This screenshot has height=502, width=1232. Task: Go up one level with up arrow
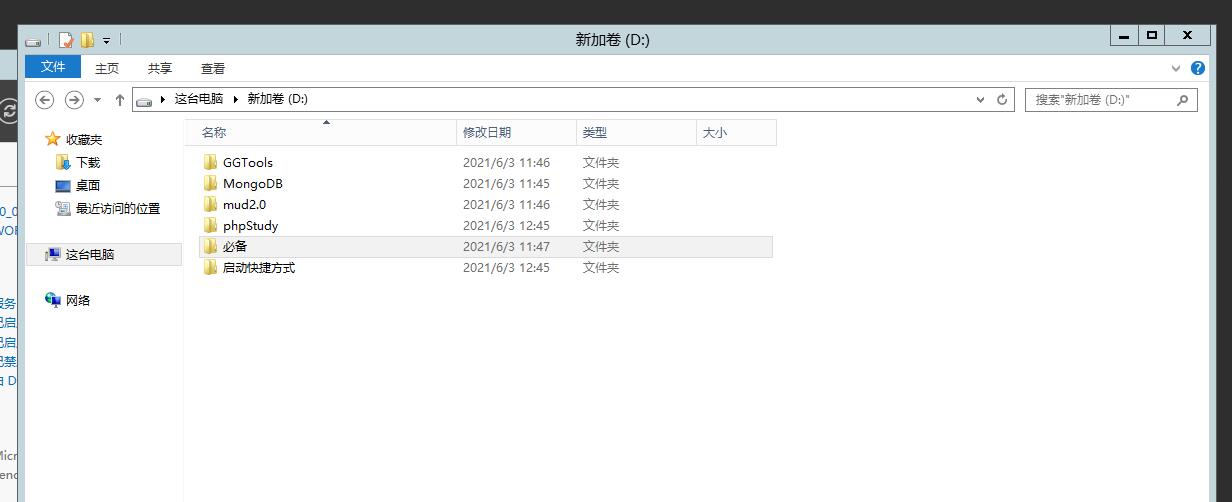click(x=120, y=100)
